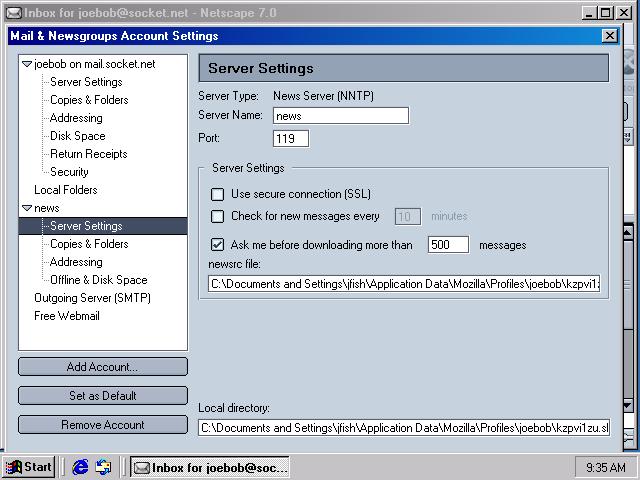Screen dimensions: 640x480
Task: Click Remove Account button
Action: [x=102, y=425]
